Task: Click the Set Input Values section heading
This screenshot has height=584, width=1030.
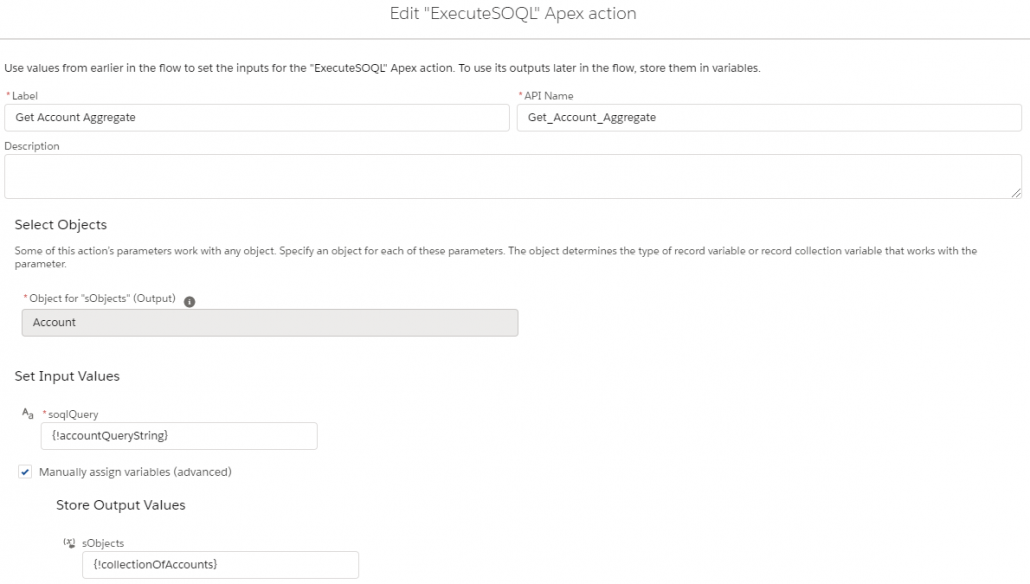Action: pos(67,376)
